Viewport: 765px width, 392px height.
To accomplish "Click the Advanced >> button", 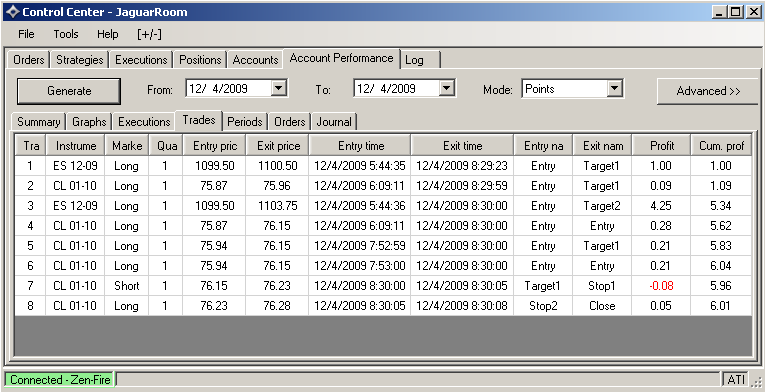I will tap(708, 91).
